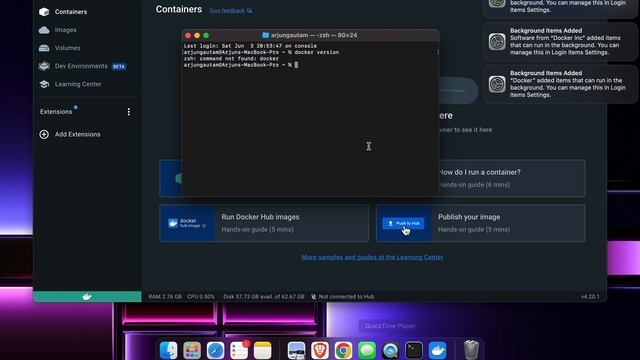The width and height of the screenshot is (640, 360).
Task: Click the Disk available status text
Action: tap(264, 297)
